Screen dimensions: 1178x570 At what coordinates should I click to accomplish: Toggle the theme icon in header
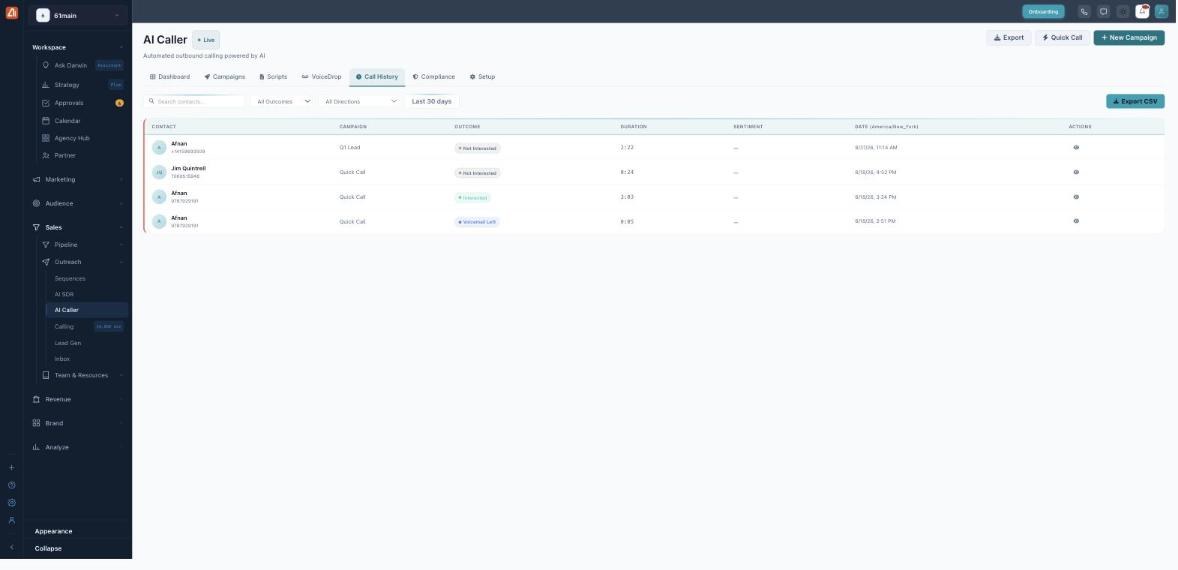pos(1122,11)
